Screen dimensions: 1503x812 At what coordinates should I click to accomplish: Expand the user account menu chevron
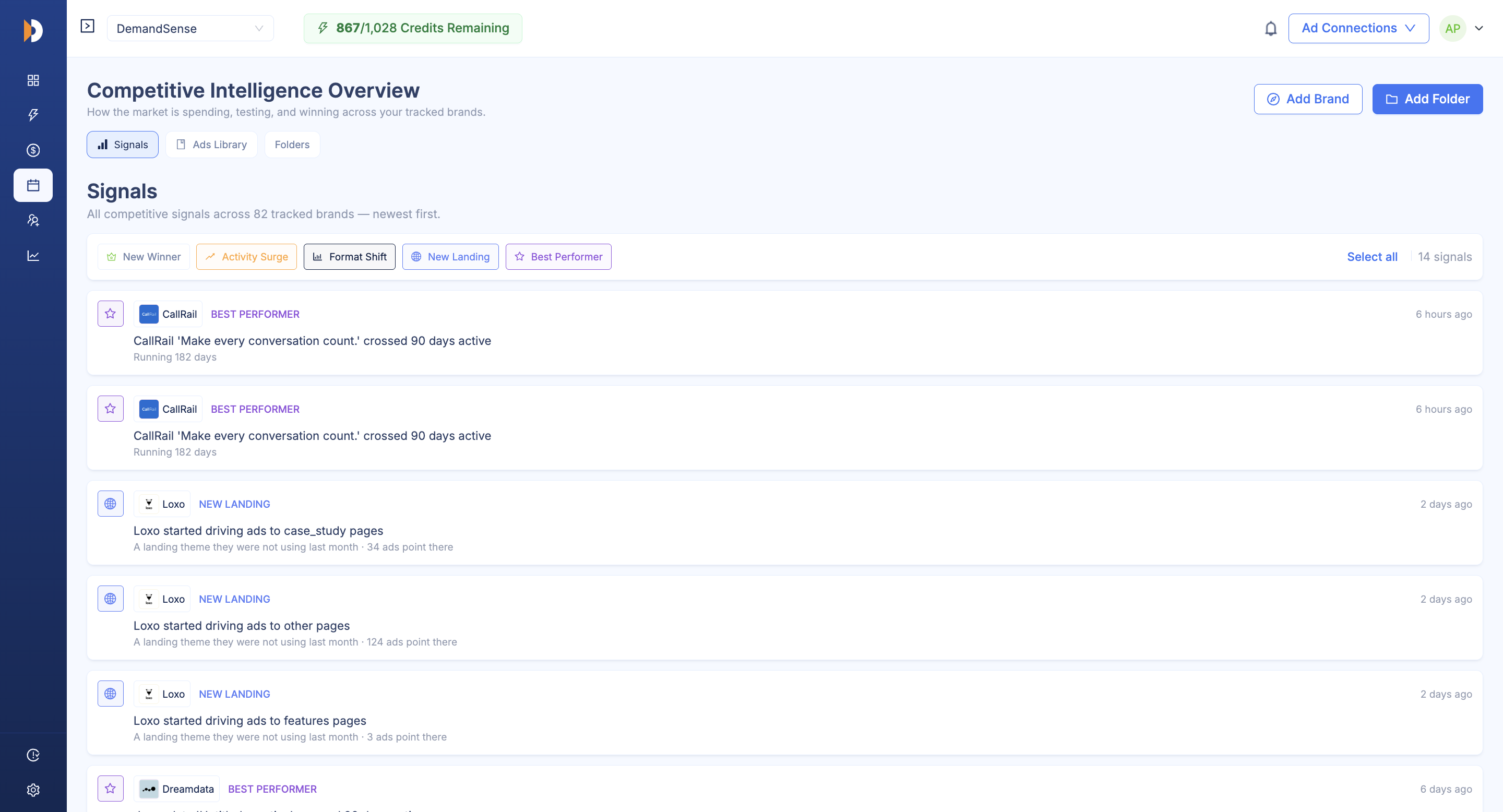1479,29
